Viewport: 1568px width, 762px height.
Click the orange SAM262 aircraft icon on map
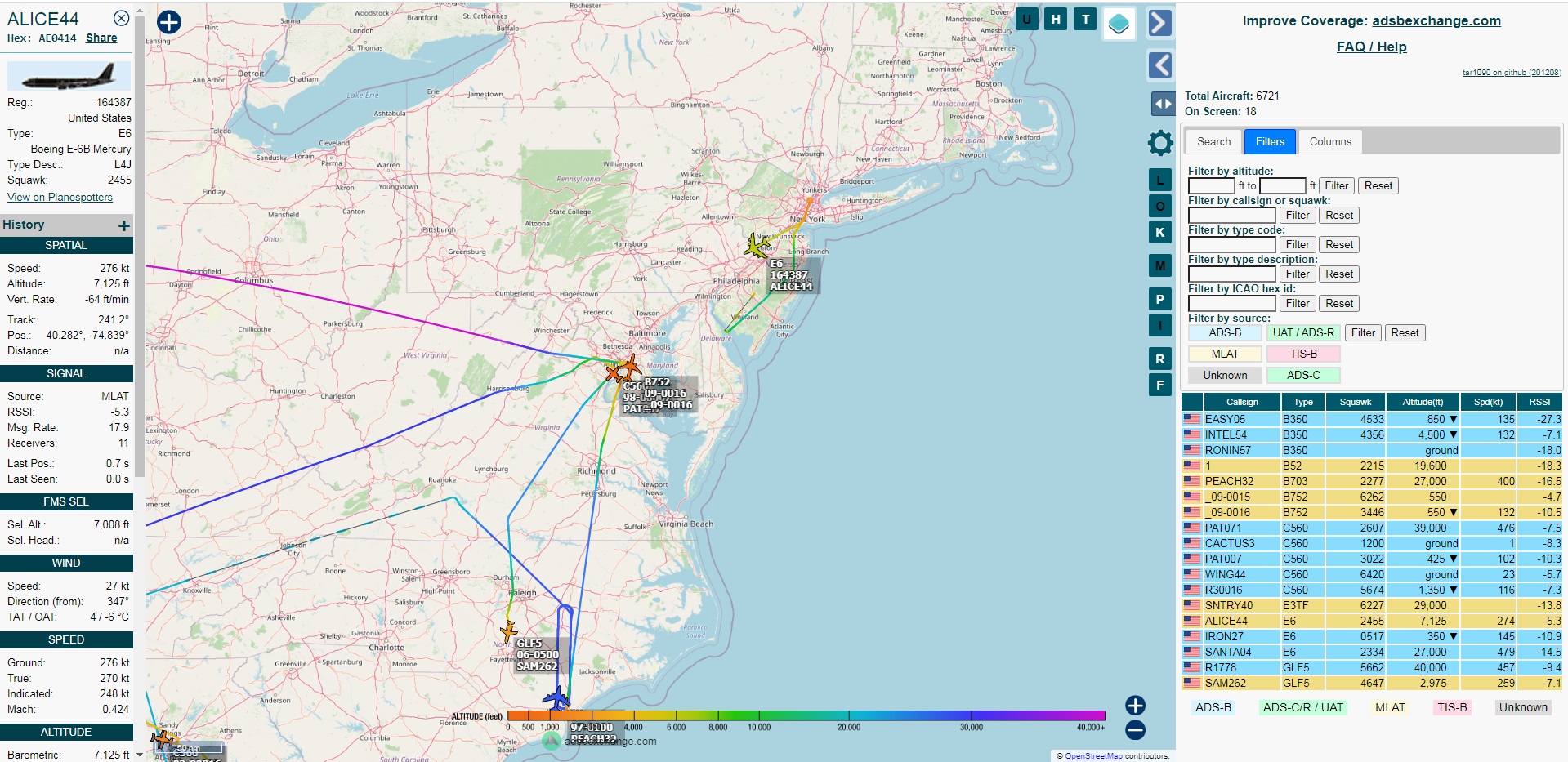coord(508,631)
